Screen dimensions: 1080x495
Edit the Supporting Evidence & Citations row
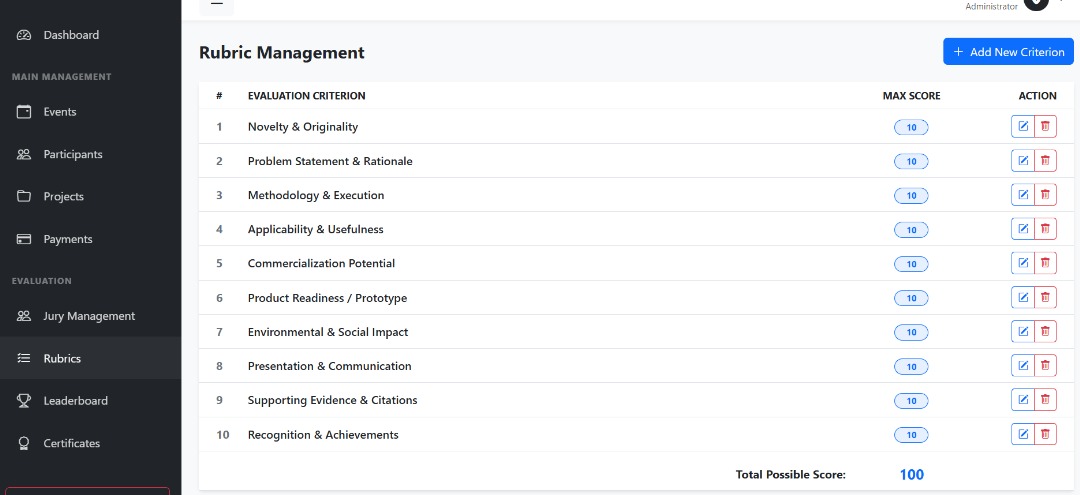coord(1022,400)
